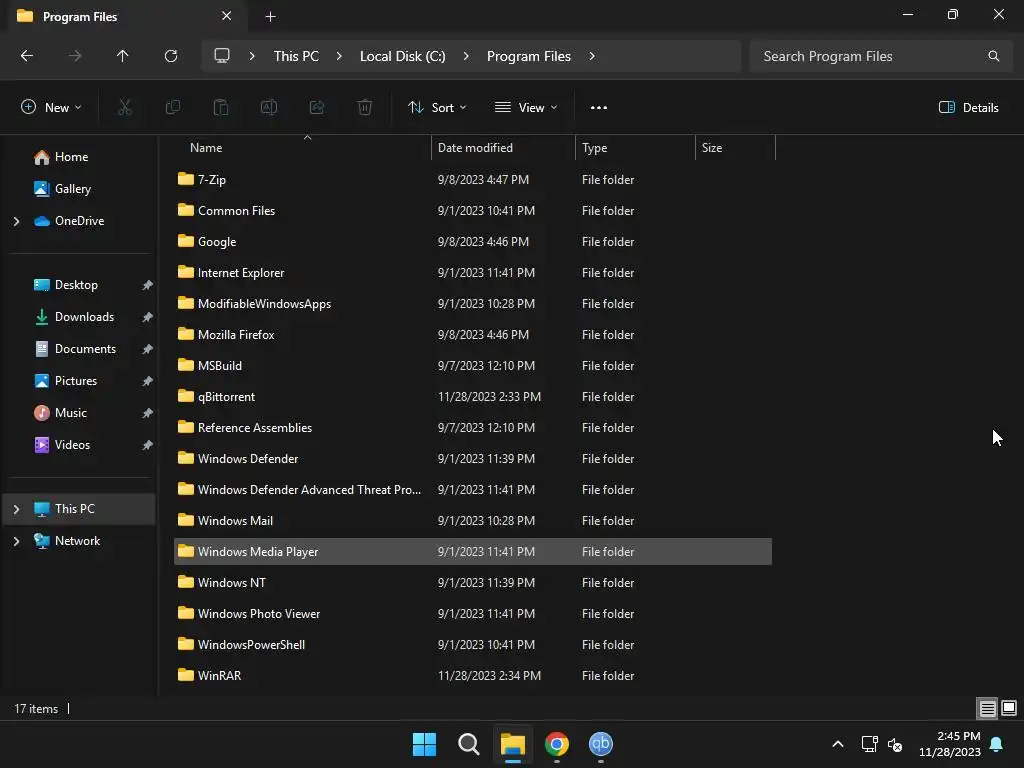
Task: Click the File Explorer taskbar icon
Action: (513, 744)
